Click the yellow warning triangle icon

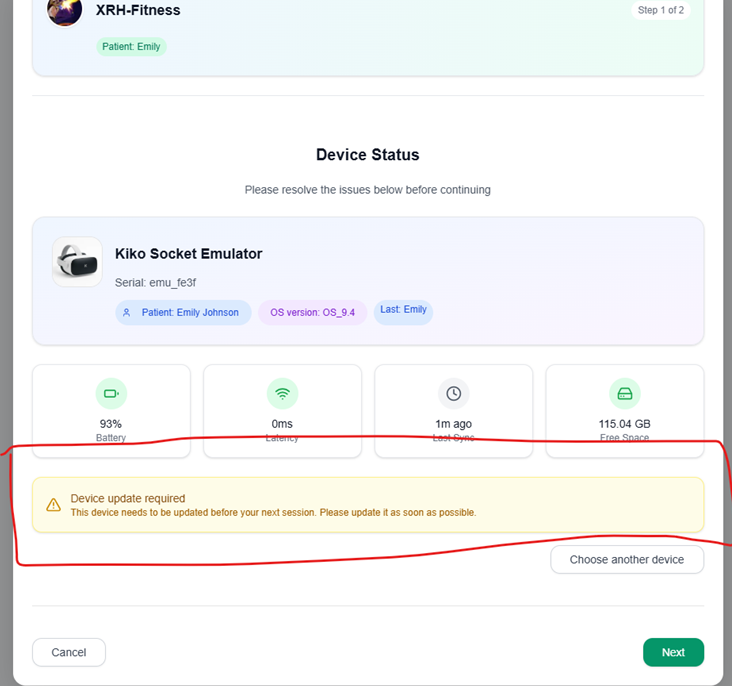tap(53, 505)
